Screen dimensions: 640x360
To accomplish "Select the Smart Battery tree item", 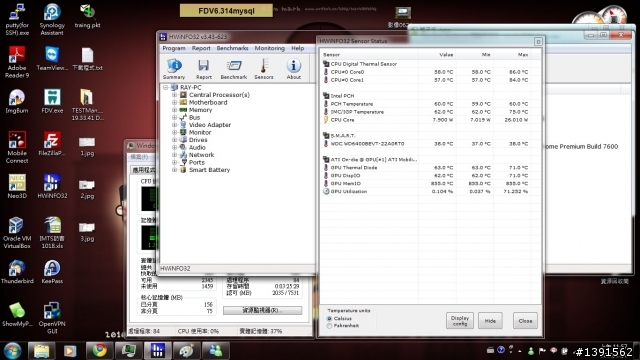I will point(209,170).
